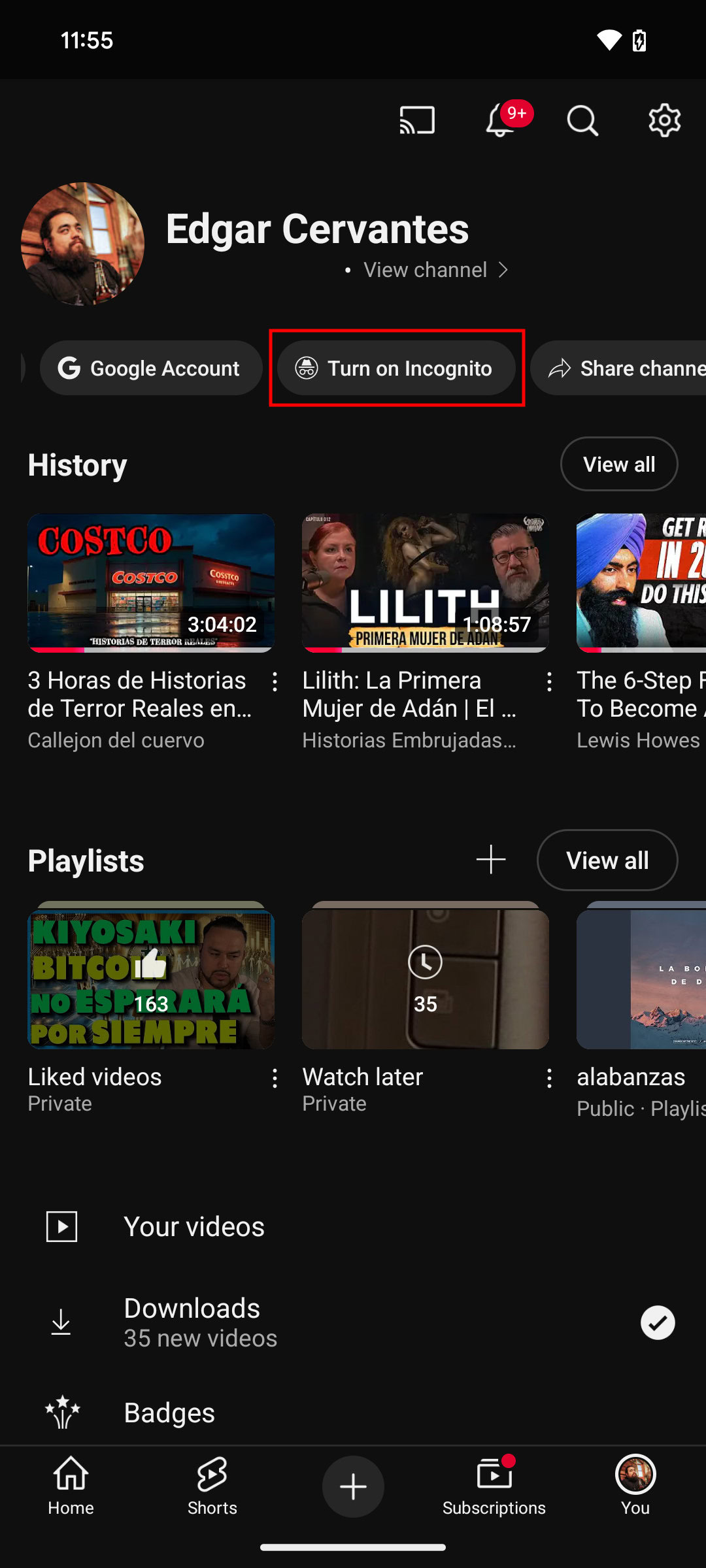Tap the Cast to device icon
Image resolution: width=706 pixels, height=1568 pixels.
tap(417, 121)
